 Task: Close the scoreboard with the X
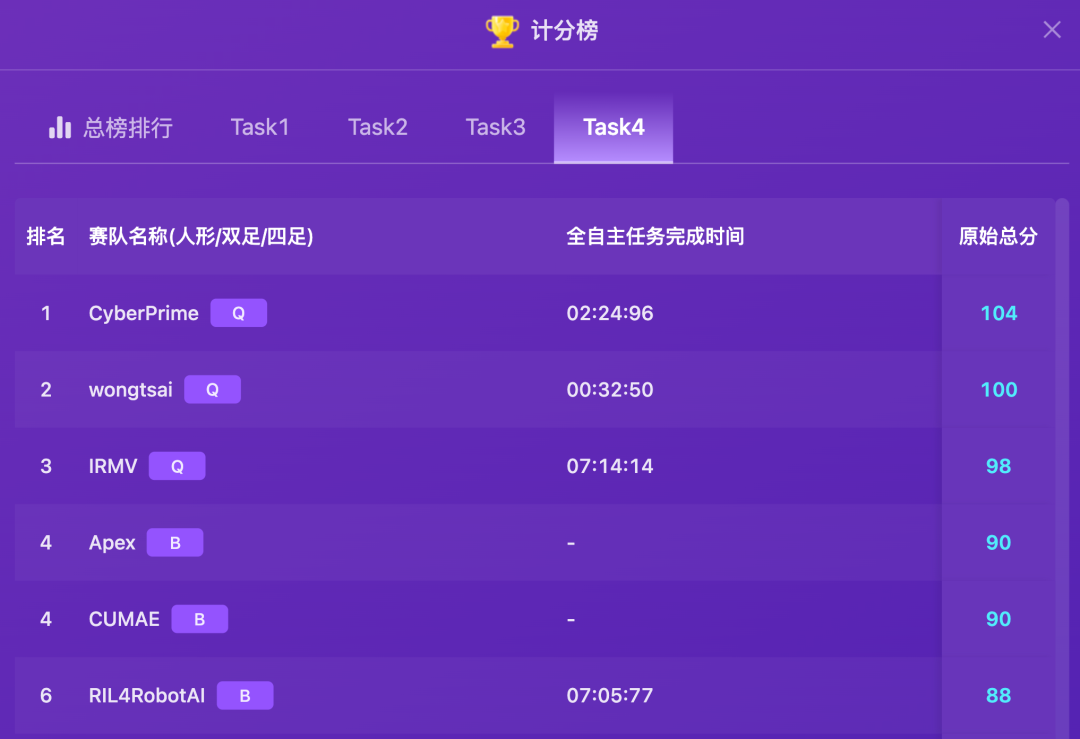point(1052,30)
